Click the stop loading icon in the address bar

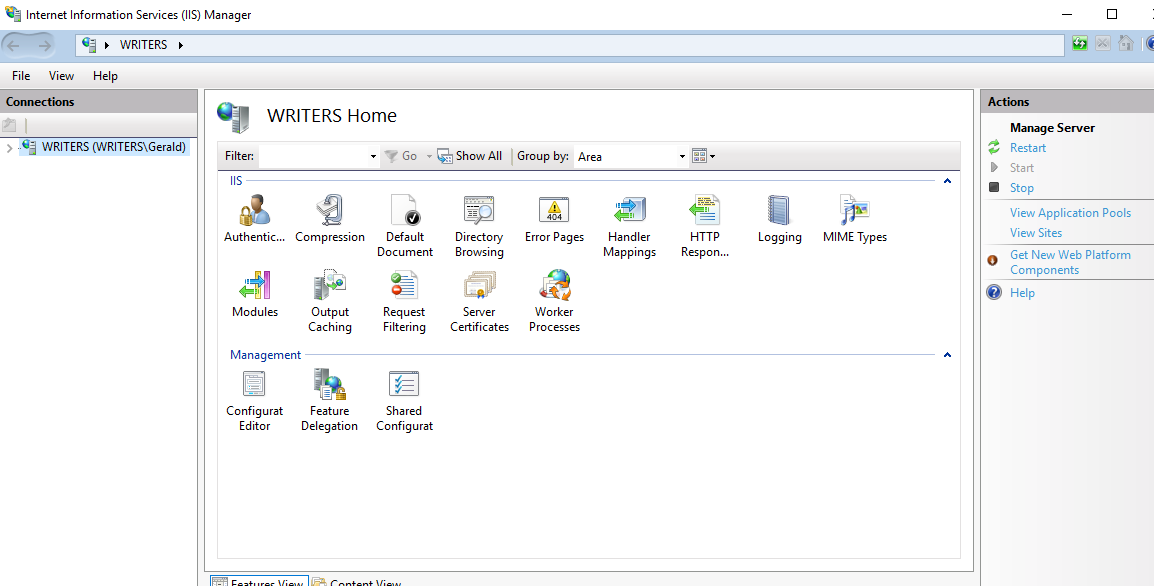1102,44
